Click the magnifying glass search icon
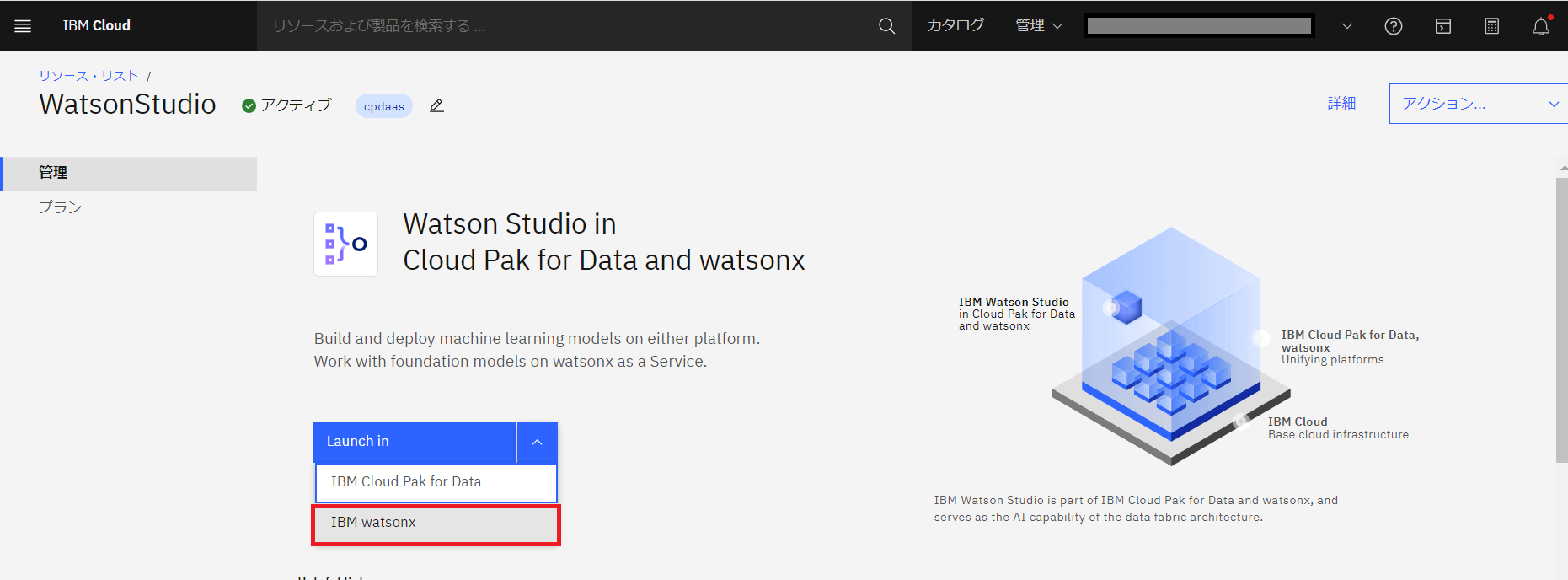The width and height of the screenshot is (1568, 580). click(886, 26)
